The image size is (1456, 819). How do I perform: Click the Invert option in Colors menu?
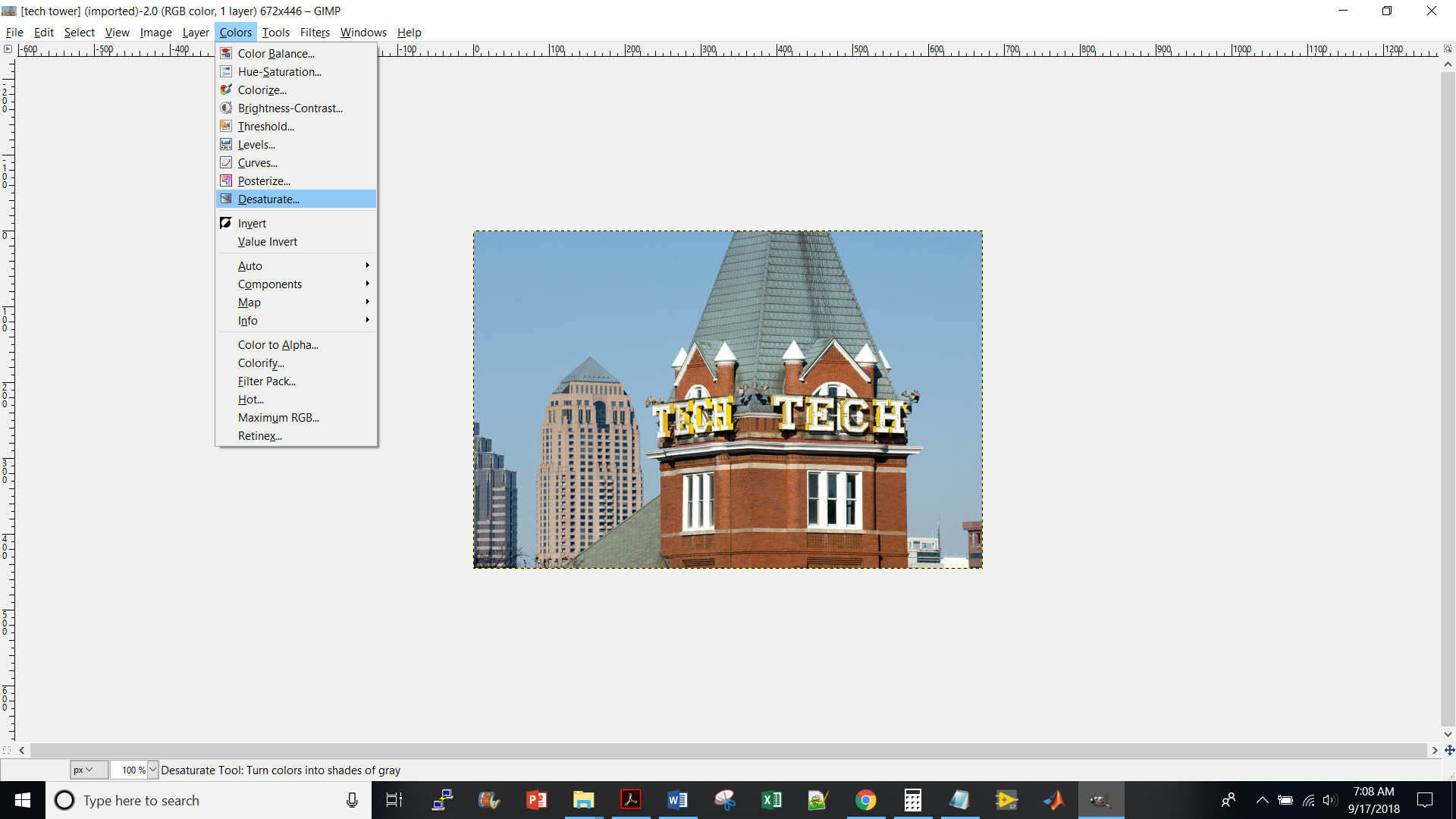pos(252,223)
